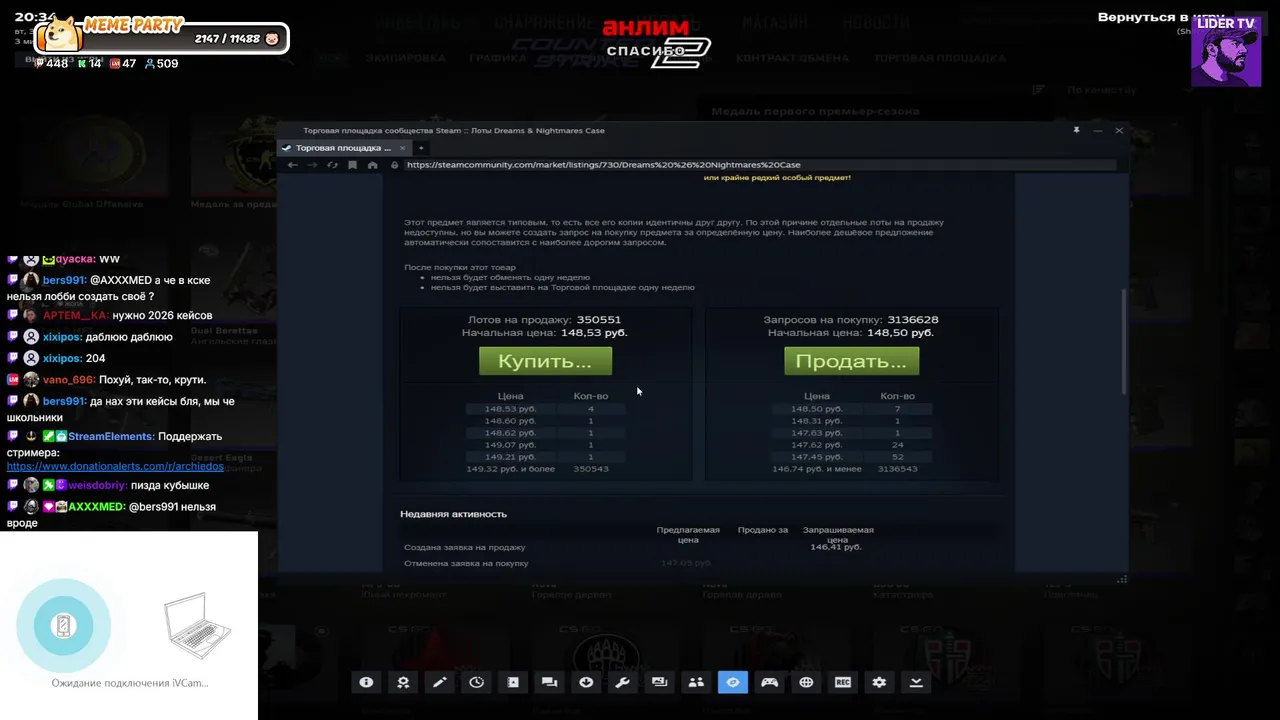1280x720 pixels.
Task: Click the 149,21 руб. sell listing row
Action: tap(545, 457)
